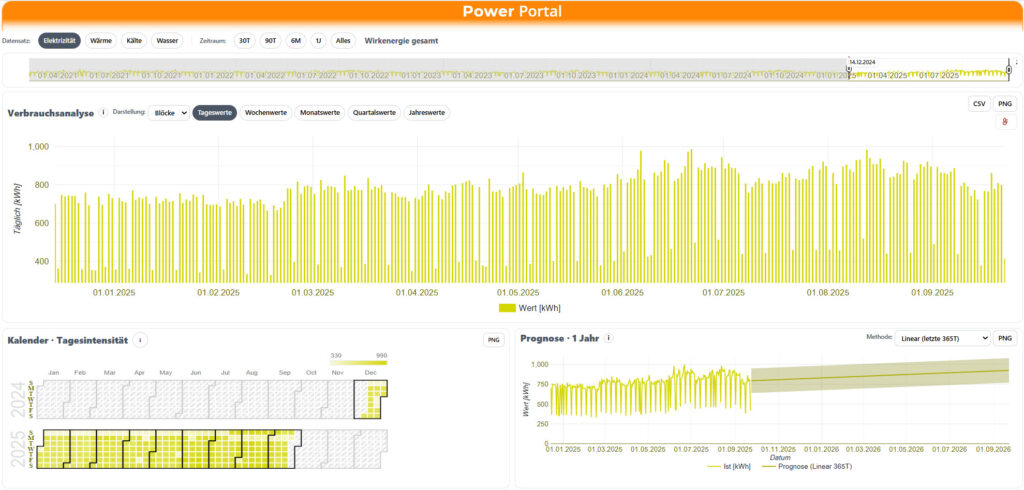Click the red link icon below PNG

(x=1003, y=122)
